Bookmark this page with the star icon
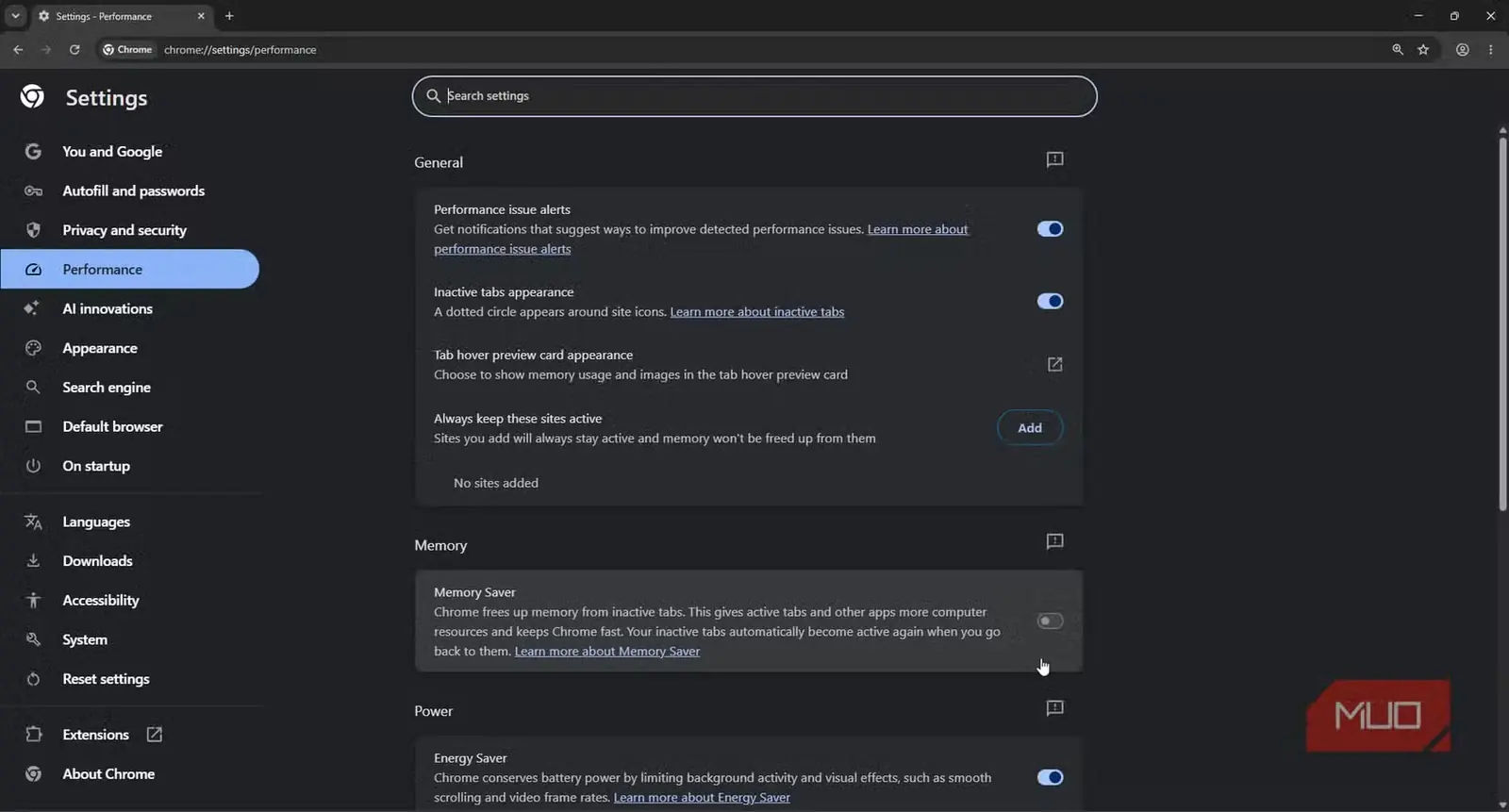This screenshot has width=1509, height=812. [x=1423, y=50]
